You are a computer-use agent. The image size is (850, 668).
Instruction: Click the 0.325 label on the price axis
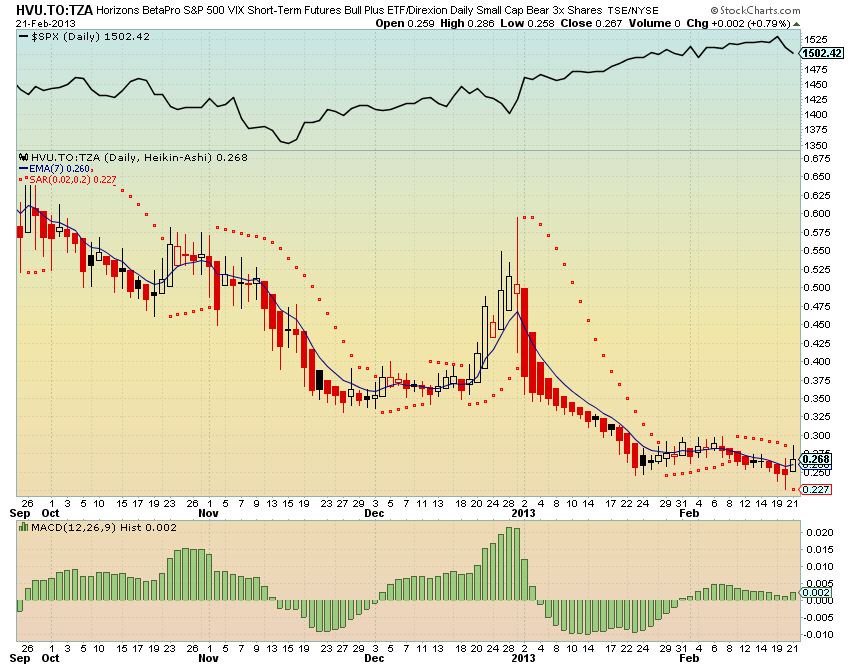[x=817, y=416]
